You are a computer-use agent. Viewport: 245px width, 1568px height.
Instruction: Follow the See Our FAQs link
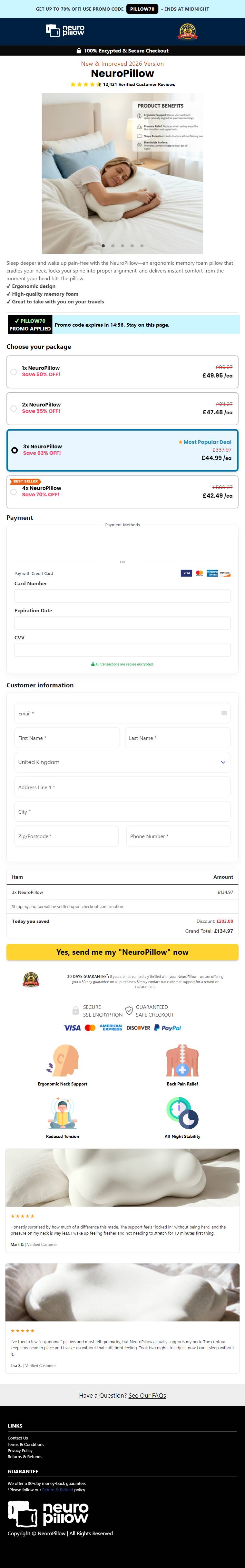pyautogui.click(x=147, y=1395)
